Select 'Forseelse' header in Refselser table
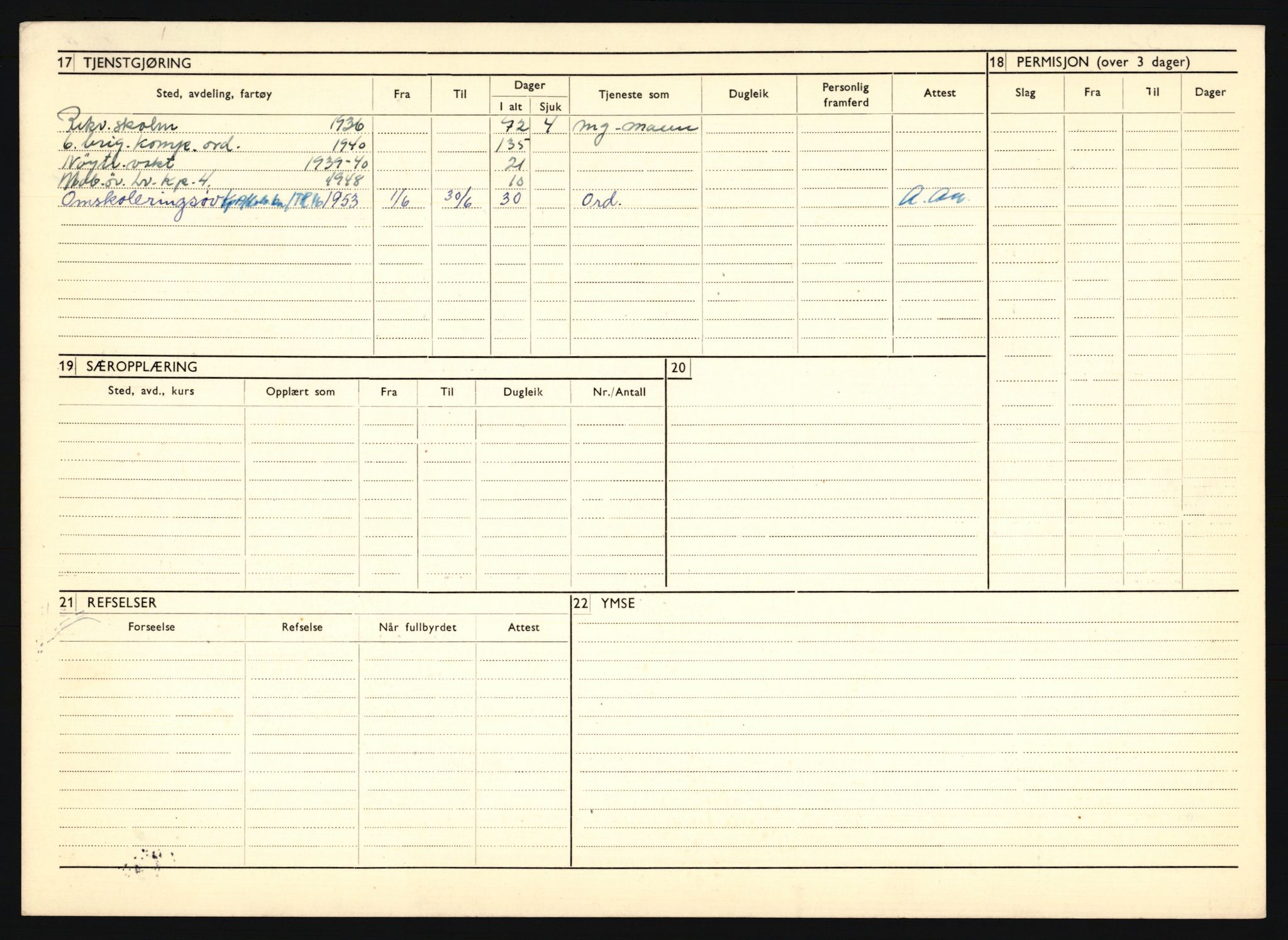The height and width of the screenshot is (940, 1288). pyautogui.click(x=152, y=627)
